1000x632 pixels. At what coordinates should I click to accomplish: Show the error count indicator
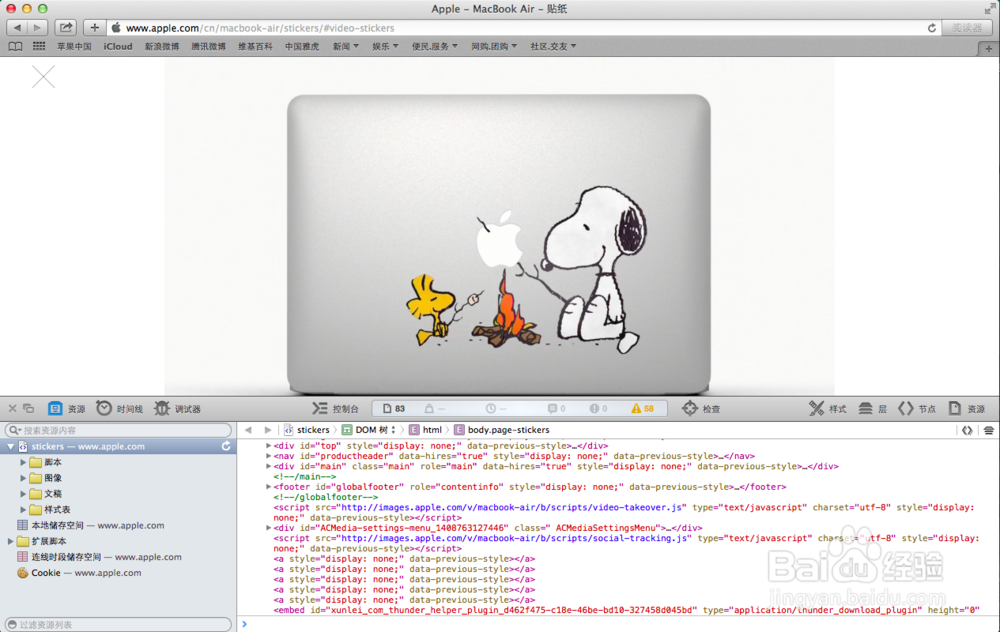tap(598, 409)
